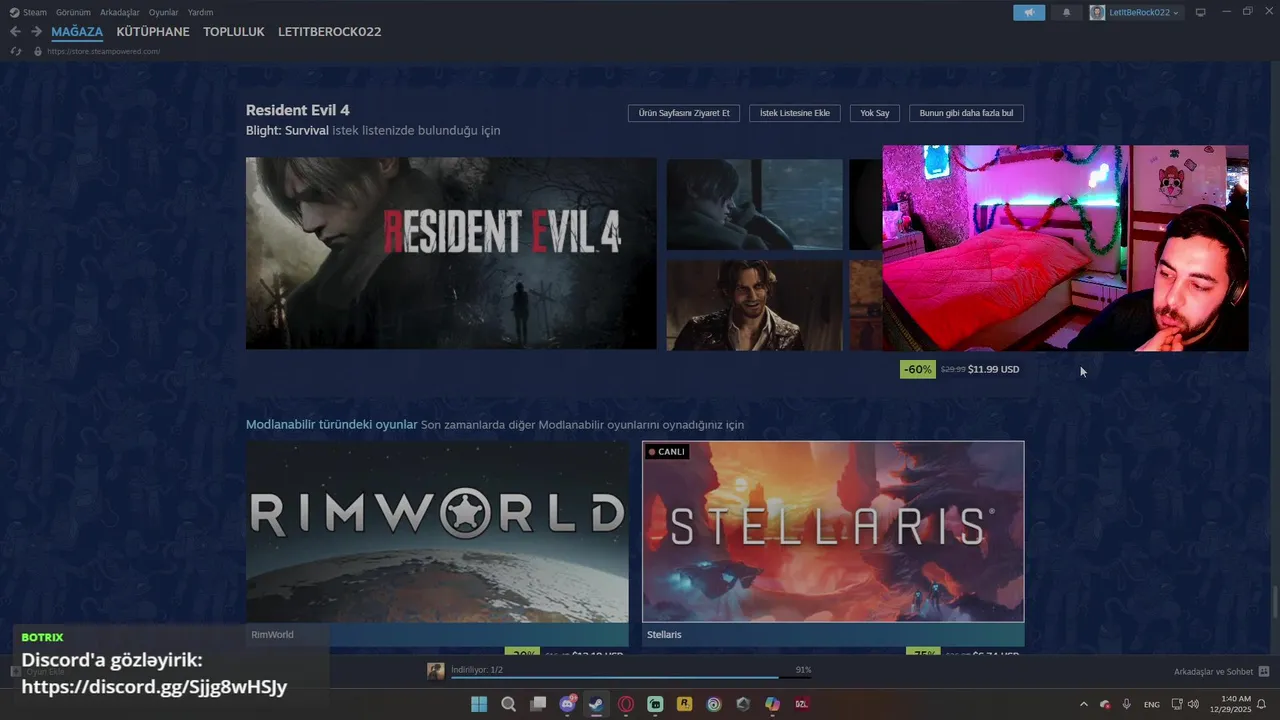Open the colorful swirl taskbar icon
The width and height of the screenshot is (1280, 720).
[713, 704]
